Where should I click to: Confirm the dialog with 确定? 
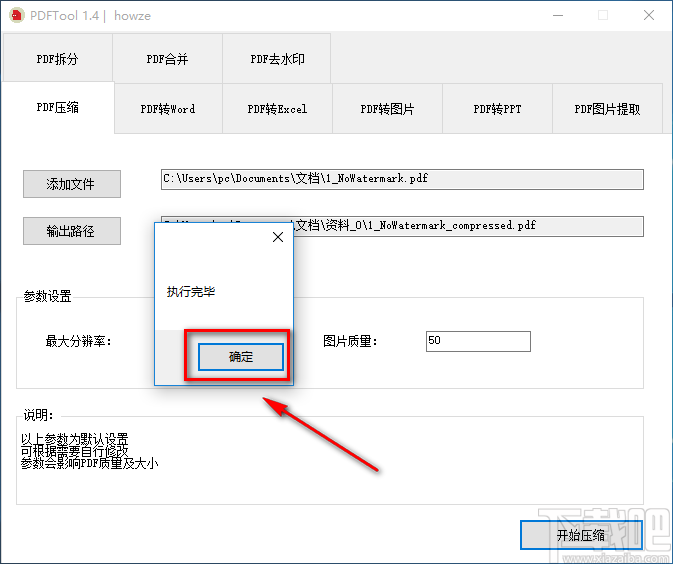click(241, 357)
